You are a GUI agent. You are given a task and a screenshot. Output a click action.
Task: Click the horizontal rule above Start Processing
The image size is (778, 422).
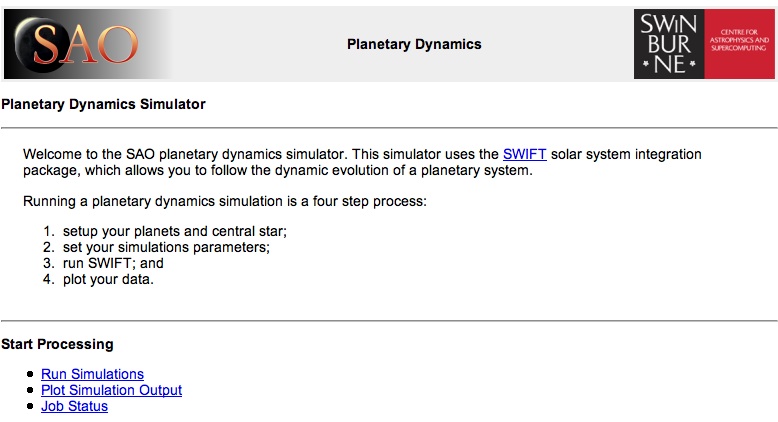tap(389, 321)
